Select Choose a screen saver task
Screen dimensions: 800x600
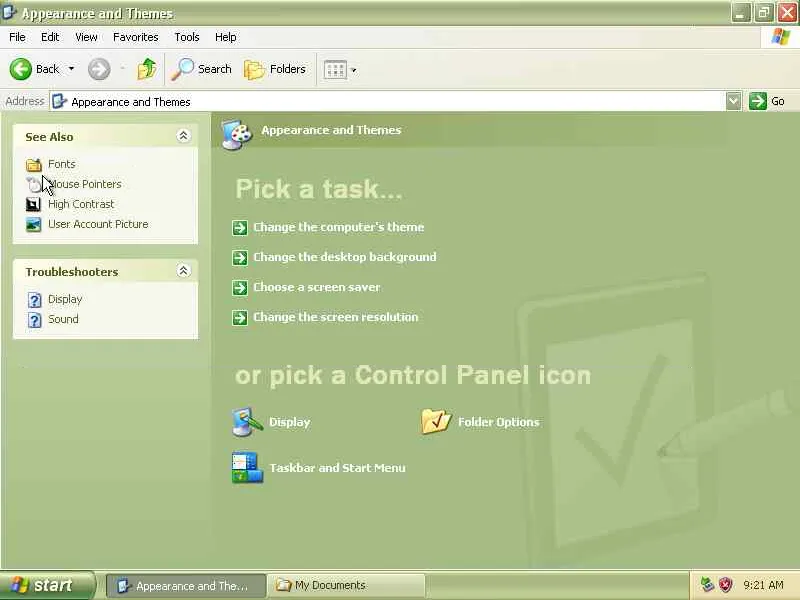point(317,287)
